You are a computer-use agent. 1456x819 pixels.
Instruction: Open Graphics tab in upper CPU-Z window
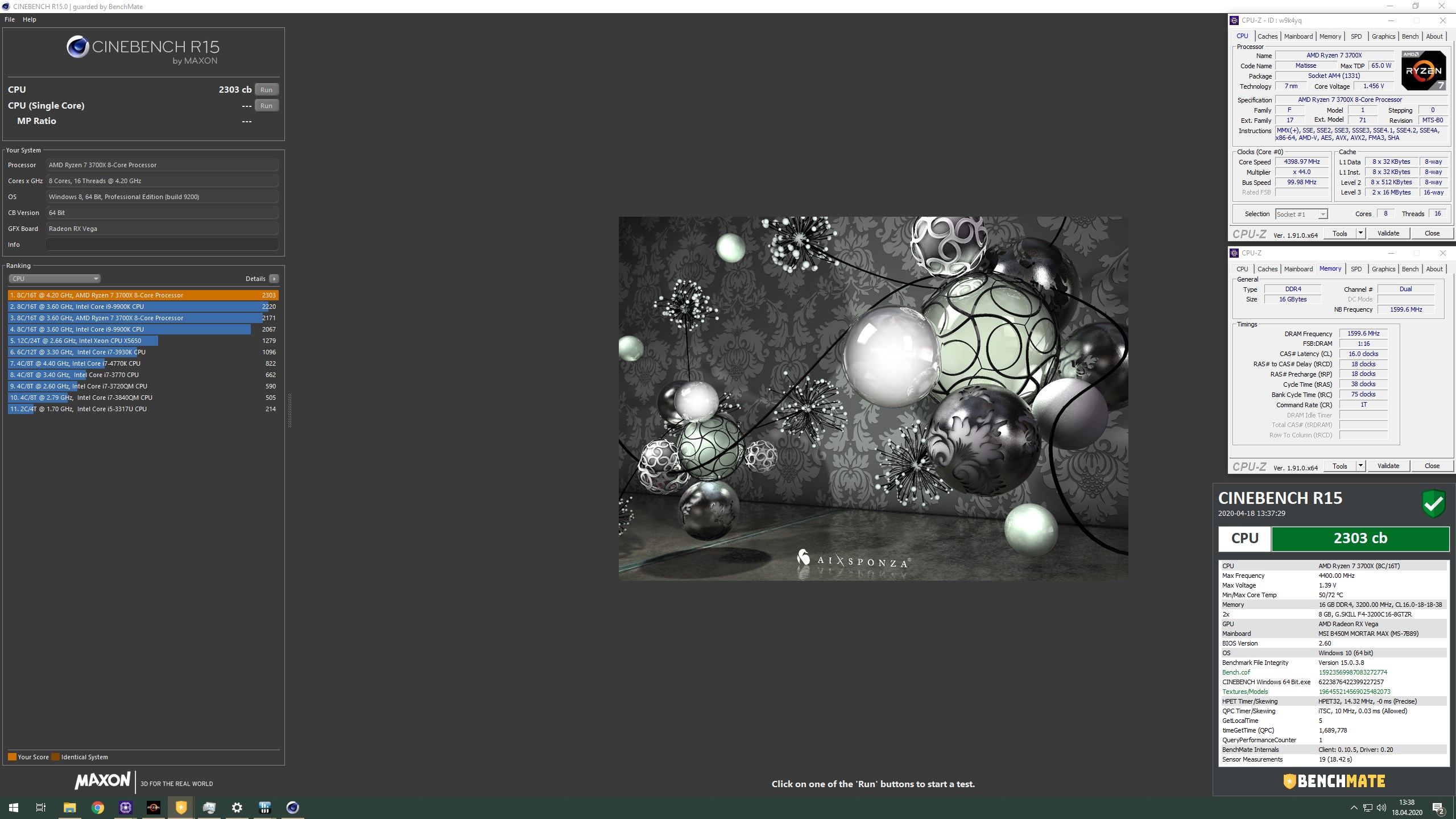[x=1383, y=36]
